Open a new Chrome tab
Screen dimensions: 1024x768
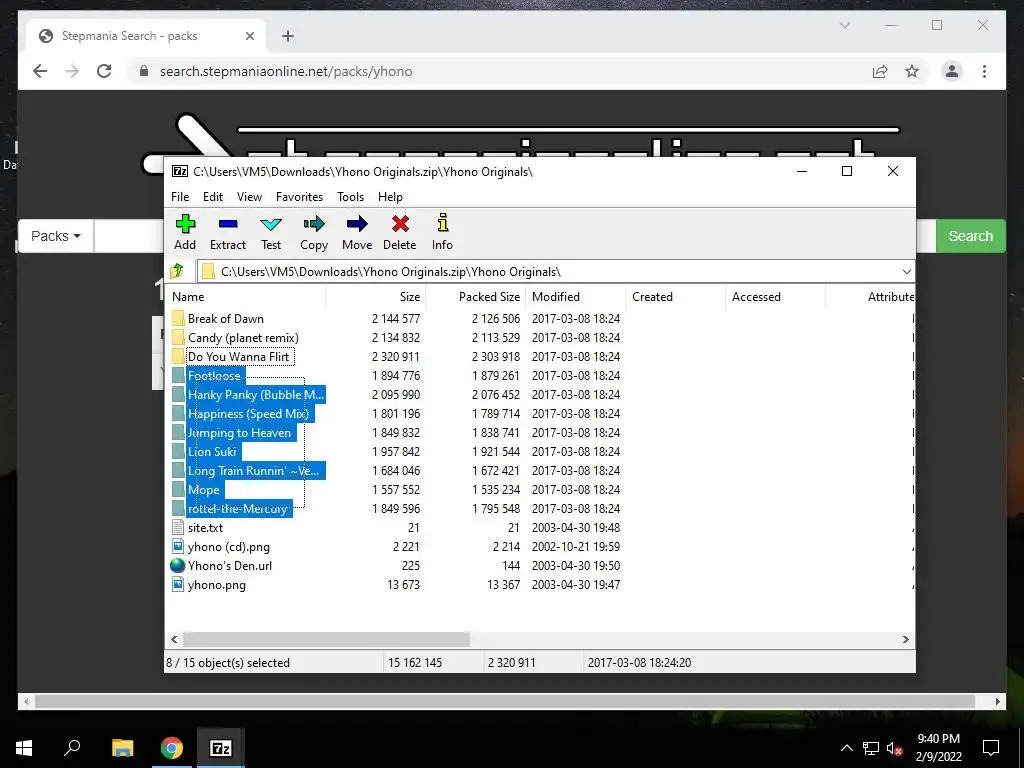(x=287, y=36)
